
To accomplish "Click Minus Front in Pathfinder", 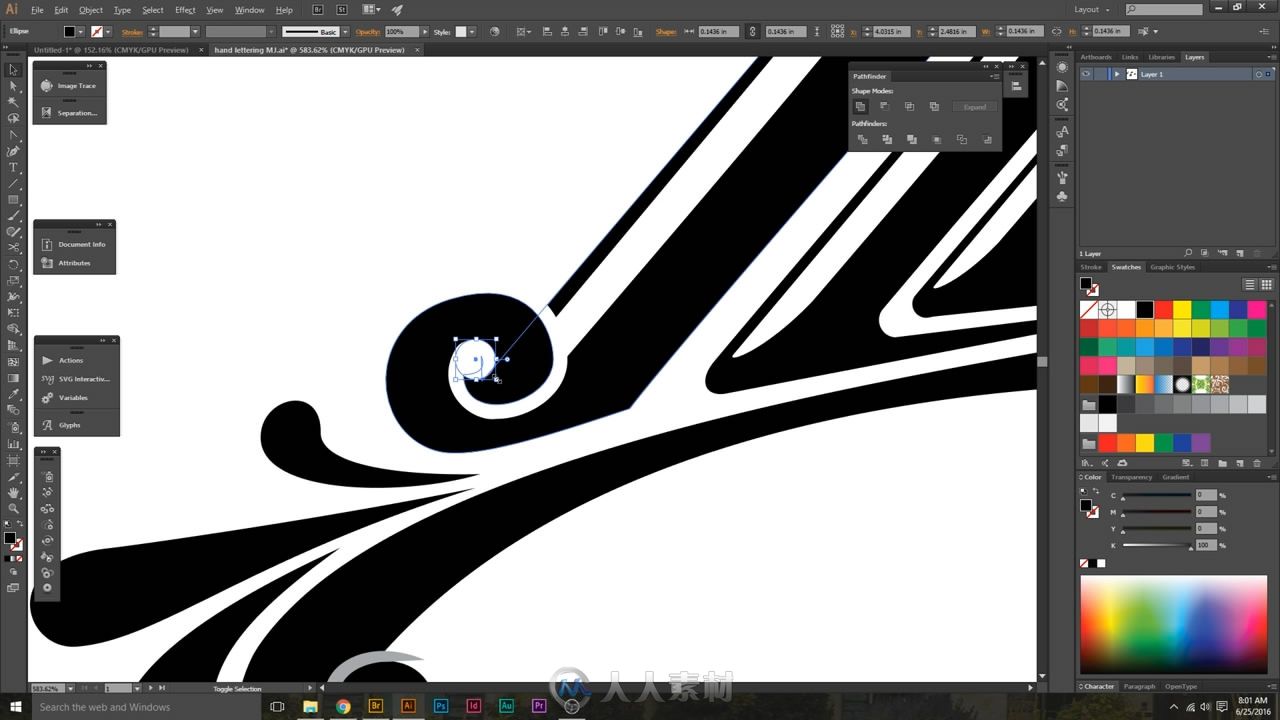I will click(885, 107).
